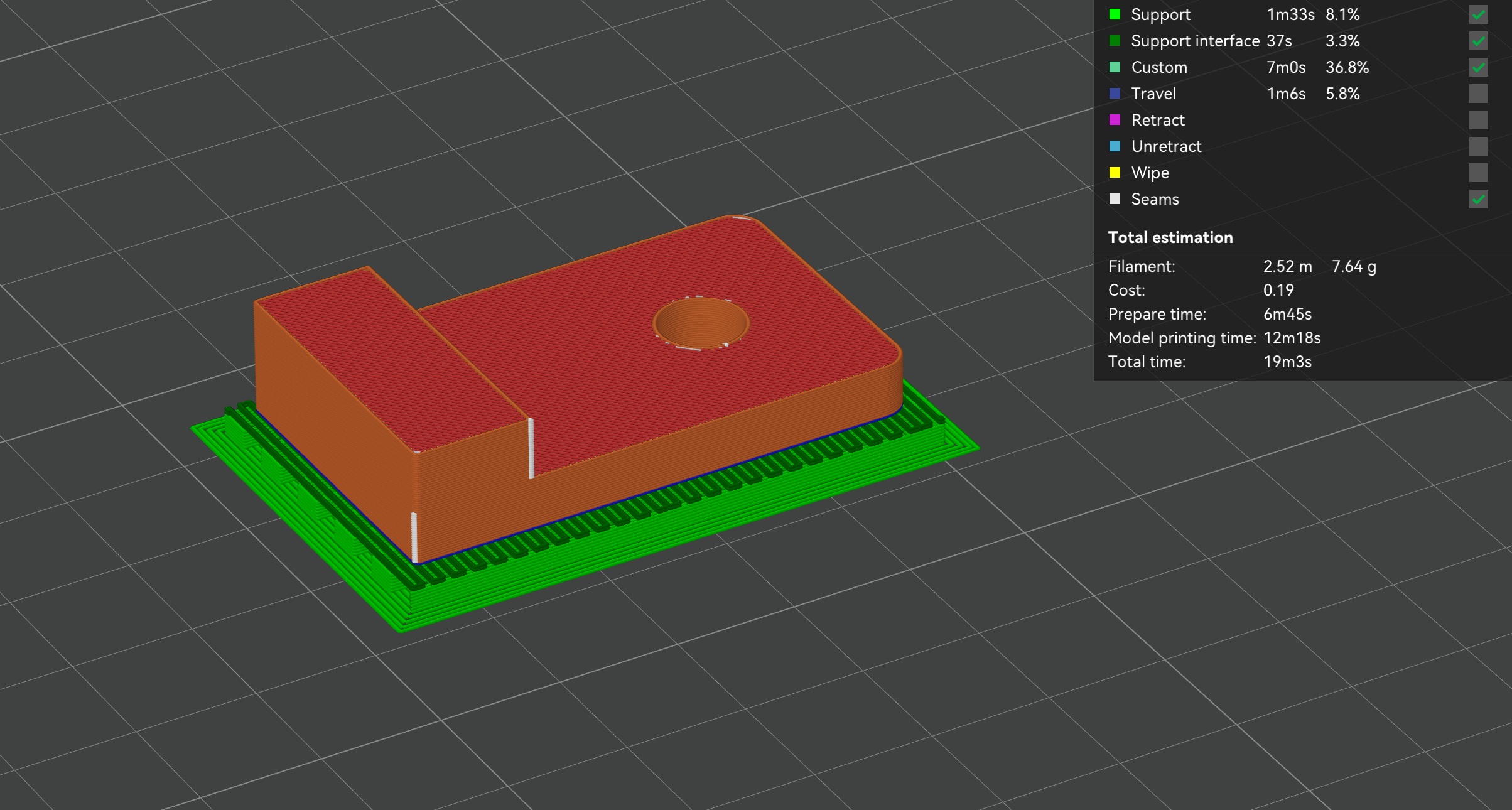Click the circular hole on the model
Screen dimensions: 1512x810
pos(701,323)
